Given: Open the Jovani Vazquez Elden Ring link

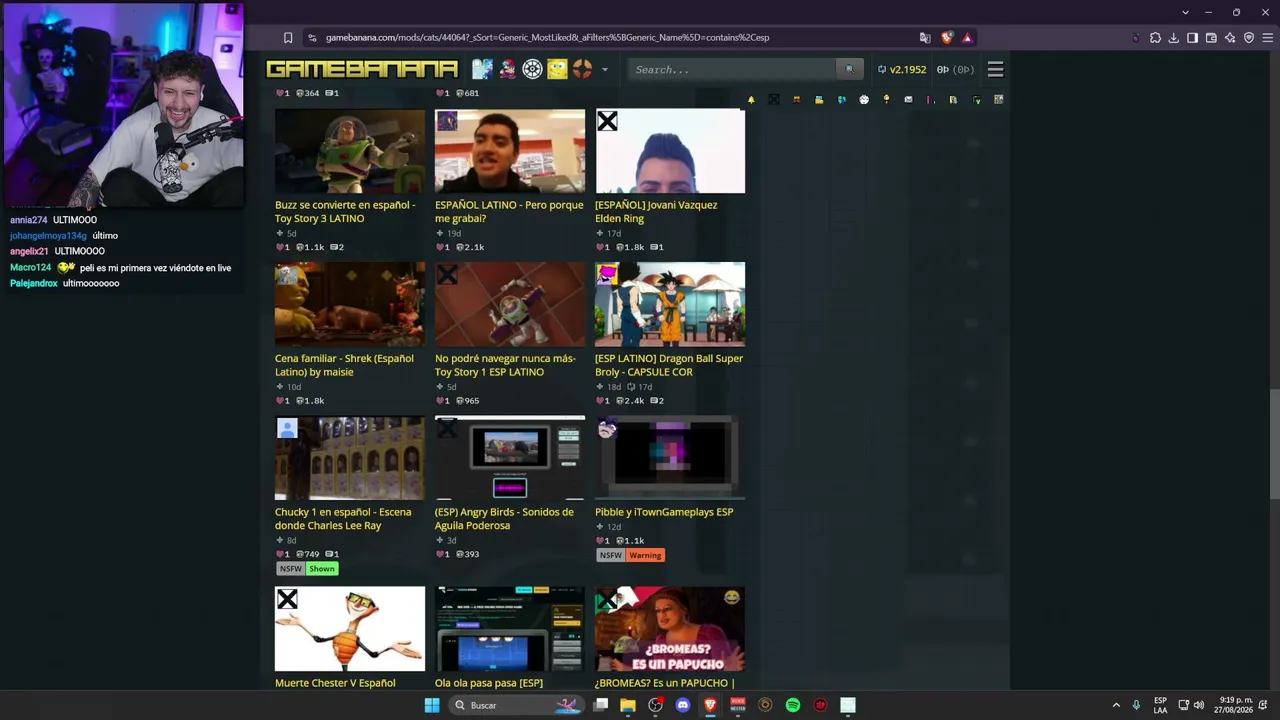Looking at the screenshot, I should tap(656, 212).
